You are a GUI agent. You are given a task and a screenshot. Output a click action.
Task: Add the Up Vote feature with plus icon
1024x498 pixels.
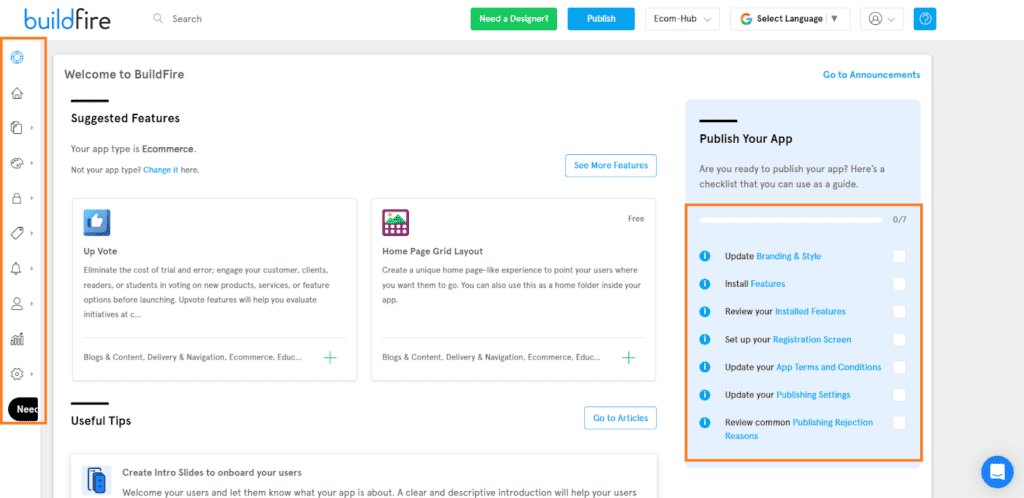coord(330,357)
